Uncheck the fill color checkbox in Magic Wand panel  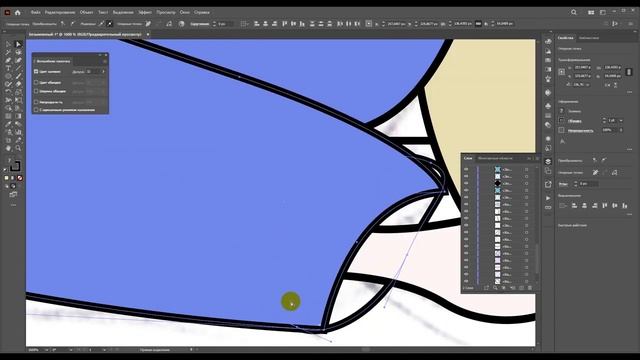[x=36, y=71]
